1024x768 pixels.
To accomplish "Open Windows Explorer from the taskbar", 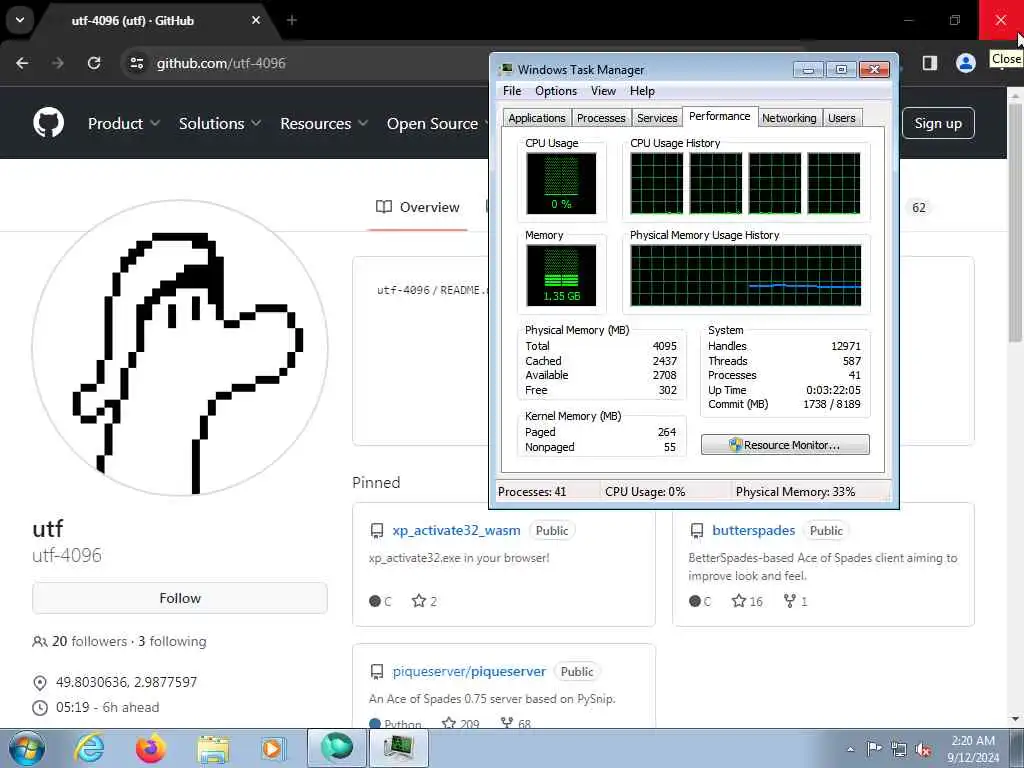I will click(213, 749).
